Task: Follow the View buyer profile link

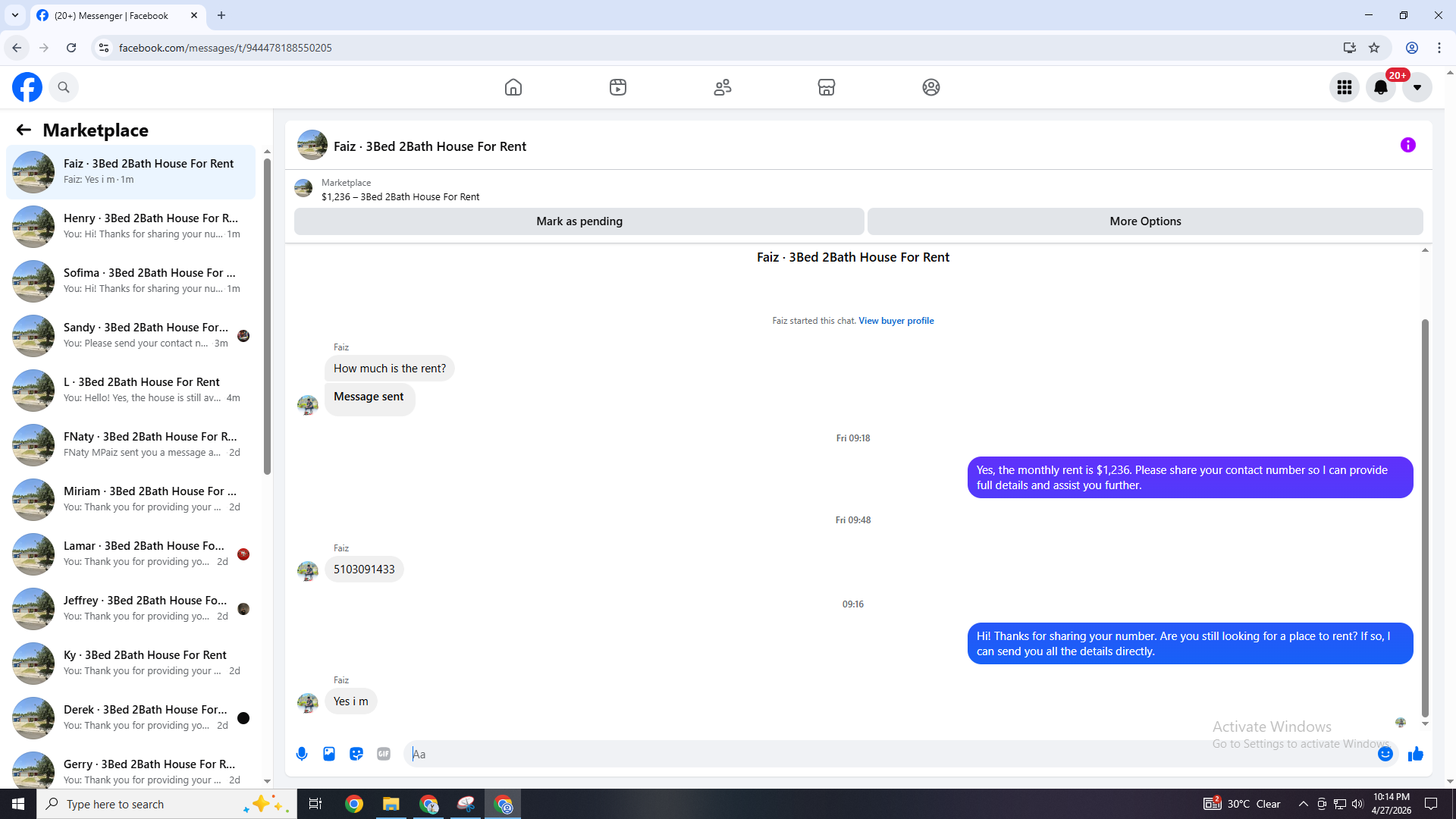Action: [x=896, y=321]
